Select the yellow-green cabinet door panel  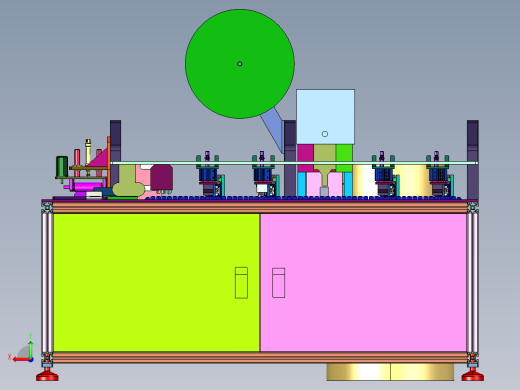point(157,282)
